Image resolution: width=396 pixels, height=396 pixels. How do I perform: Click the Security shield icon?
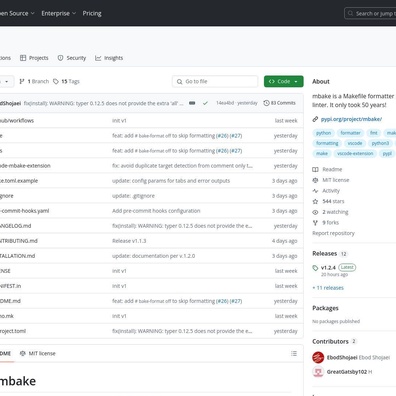(x=60, y=58)
